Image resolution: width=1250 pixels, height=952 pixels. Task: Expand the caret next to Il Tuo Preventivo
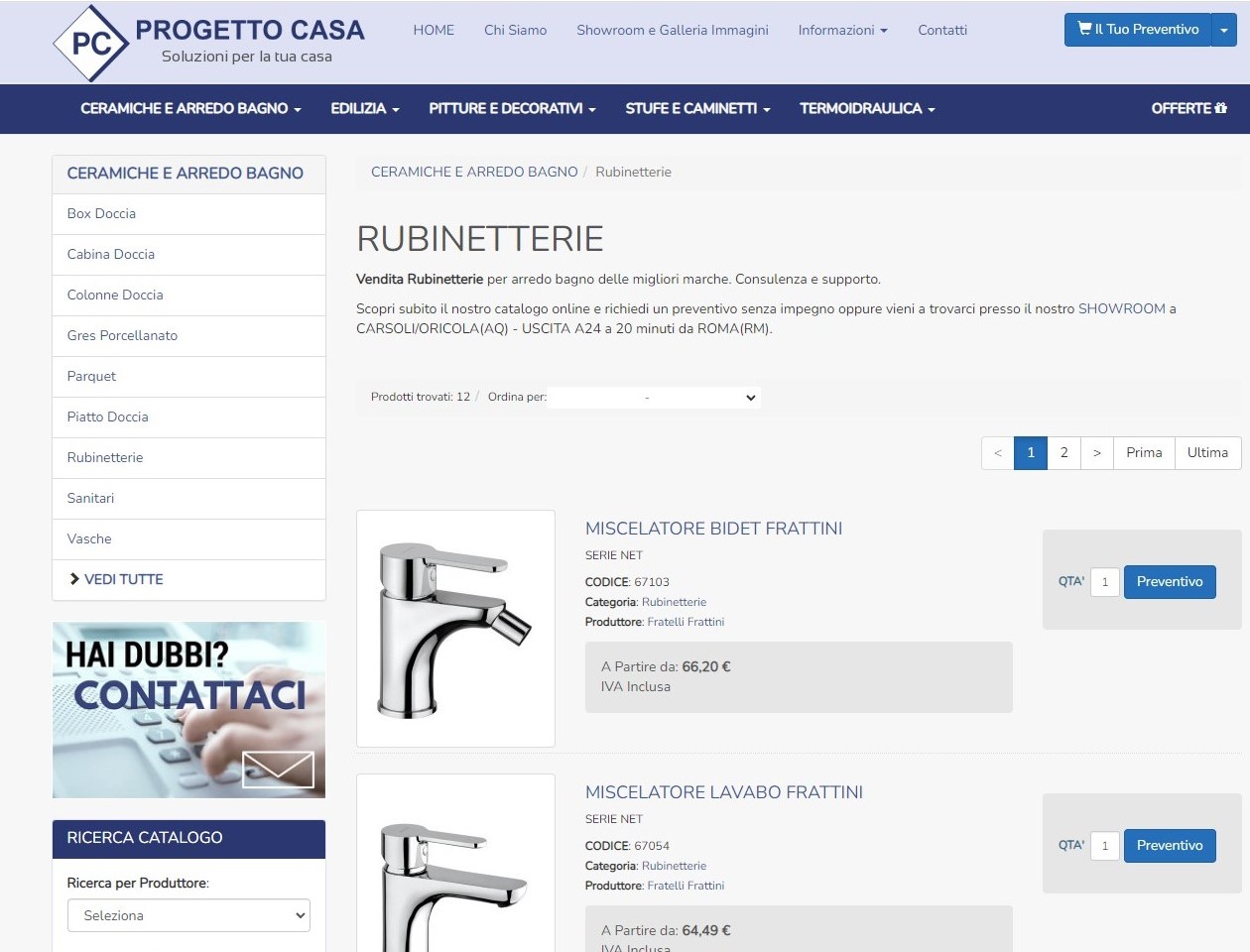click(1224, 30)
